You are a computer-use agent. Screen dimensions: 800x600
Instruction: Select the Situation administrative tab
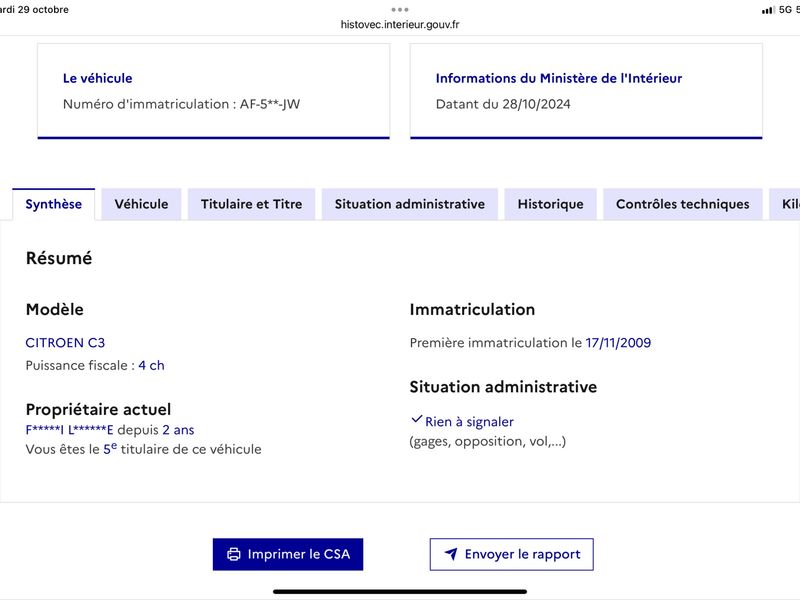(x=410, y=204)
